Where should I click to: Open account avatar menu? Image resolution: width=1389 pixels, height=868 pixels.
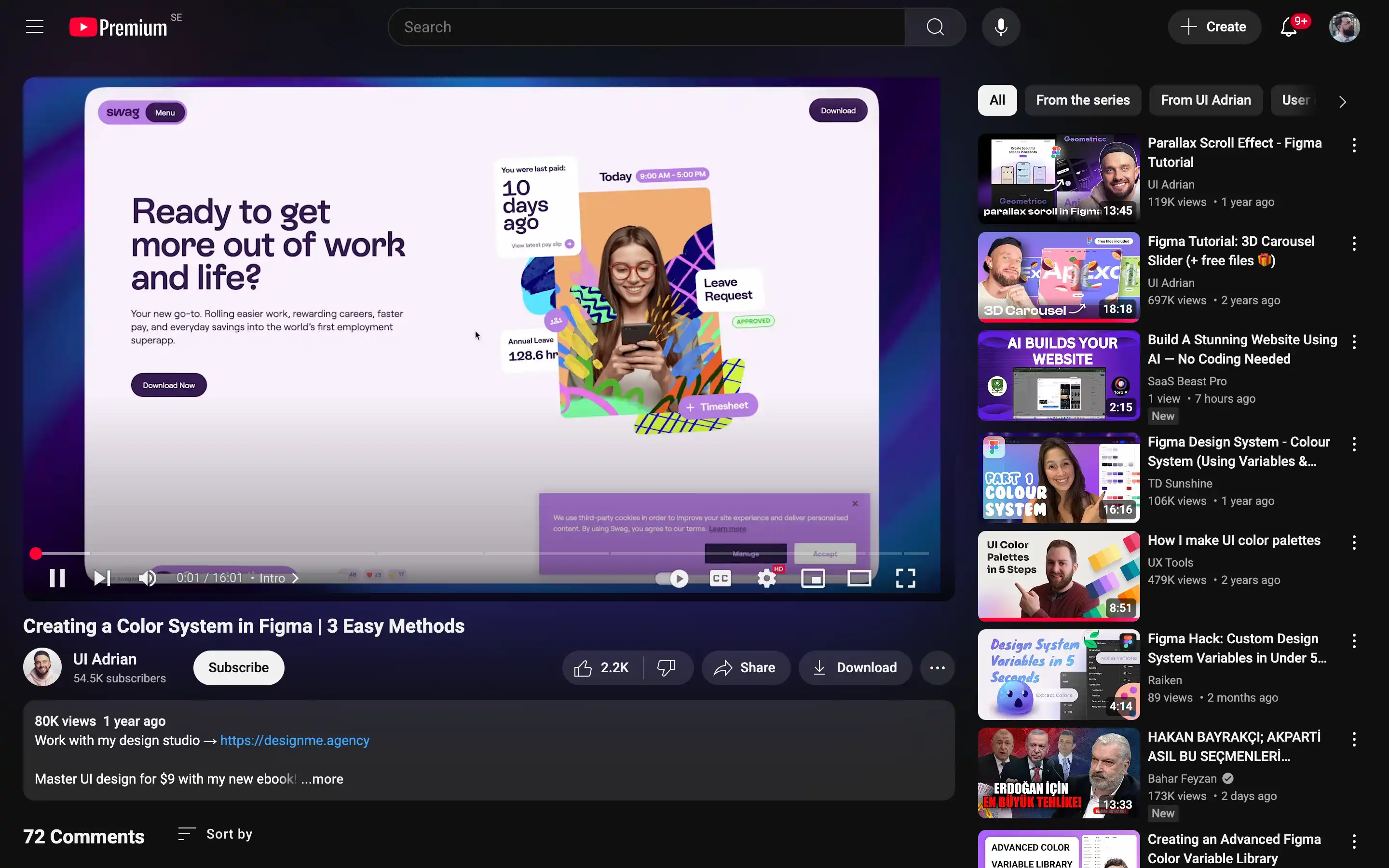(1344, 27)
